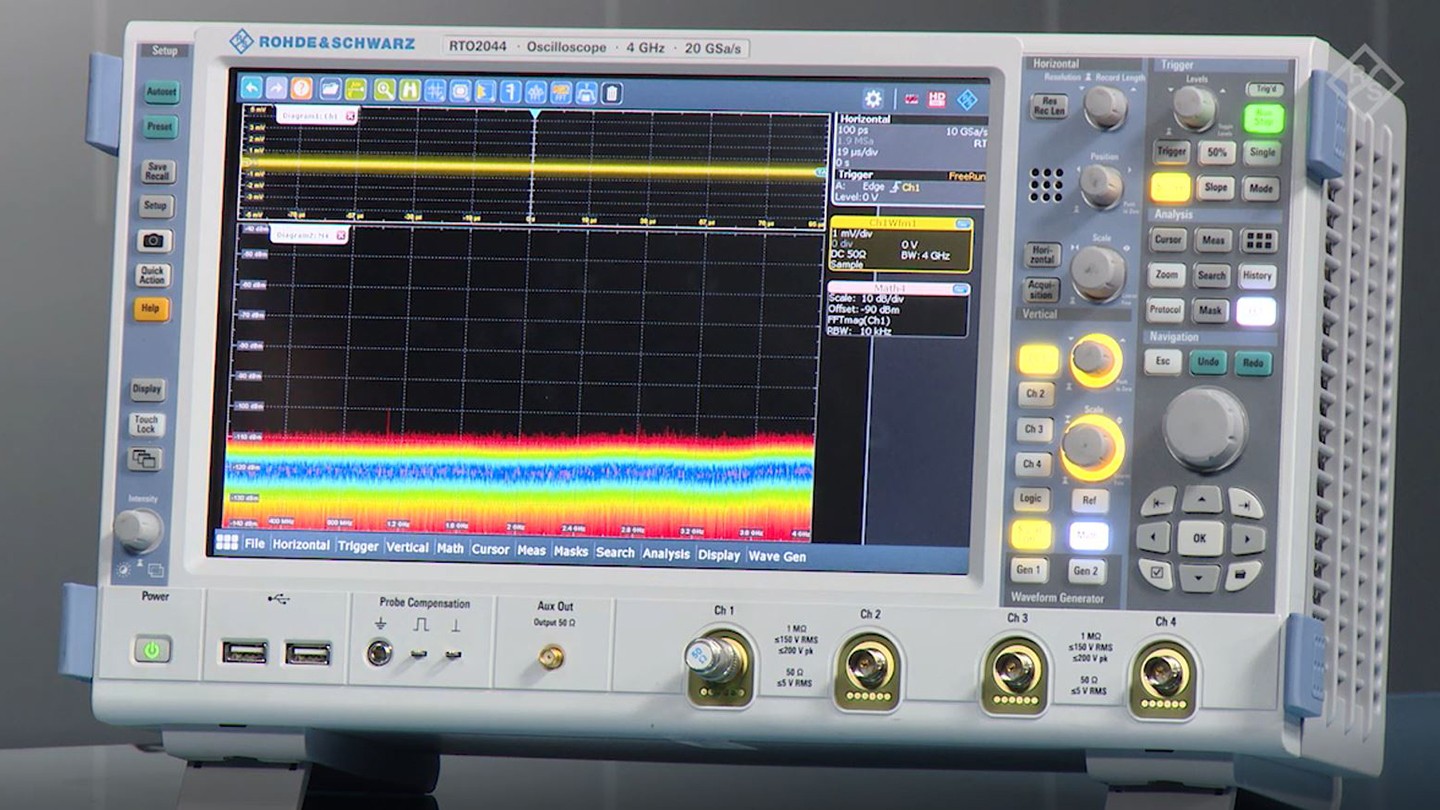Open the Meas menu on screen
Screen dimensions: 1440x810
[531, 550]
